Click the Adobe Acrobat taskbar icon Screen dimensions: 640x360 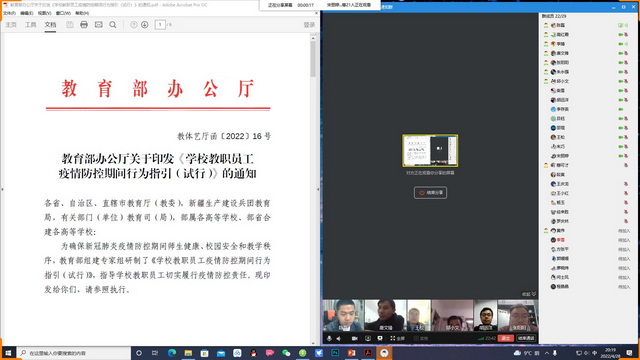(x=368, y=353)
